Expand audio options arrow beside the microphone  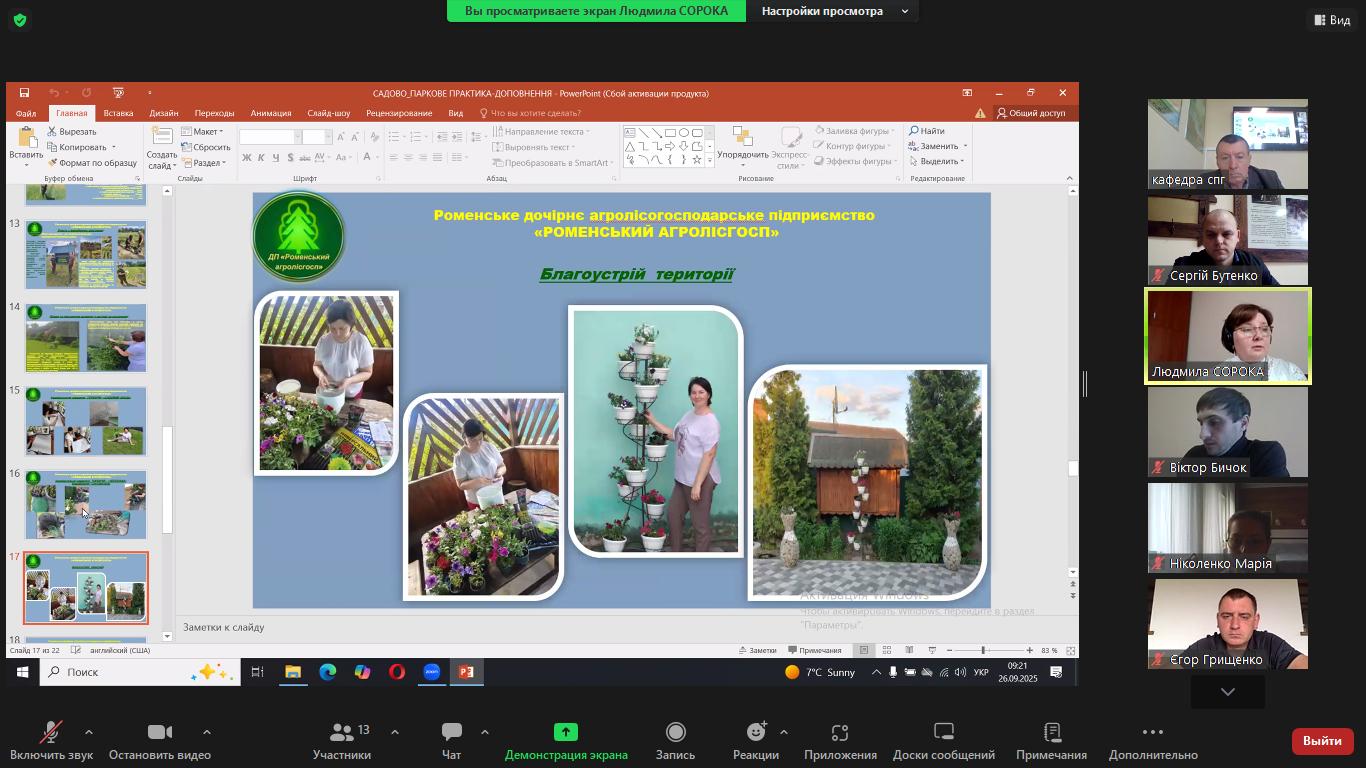click(89, 732)
